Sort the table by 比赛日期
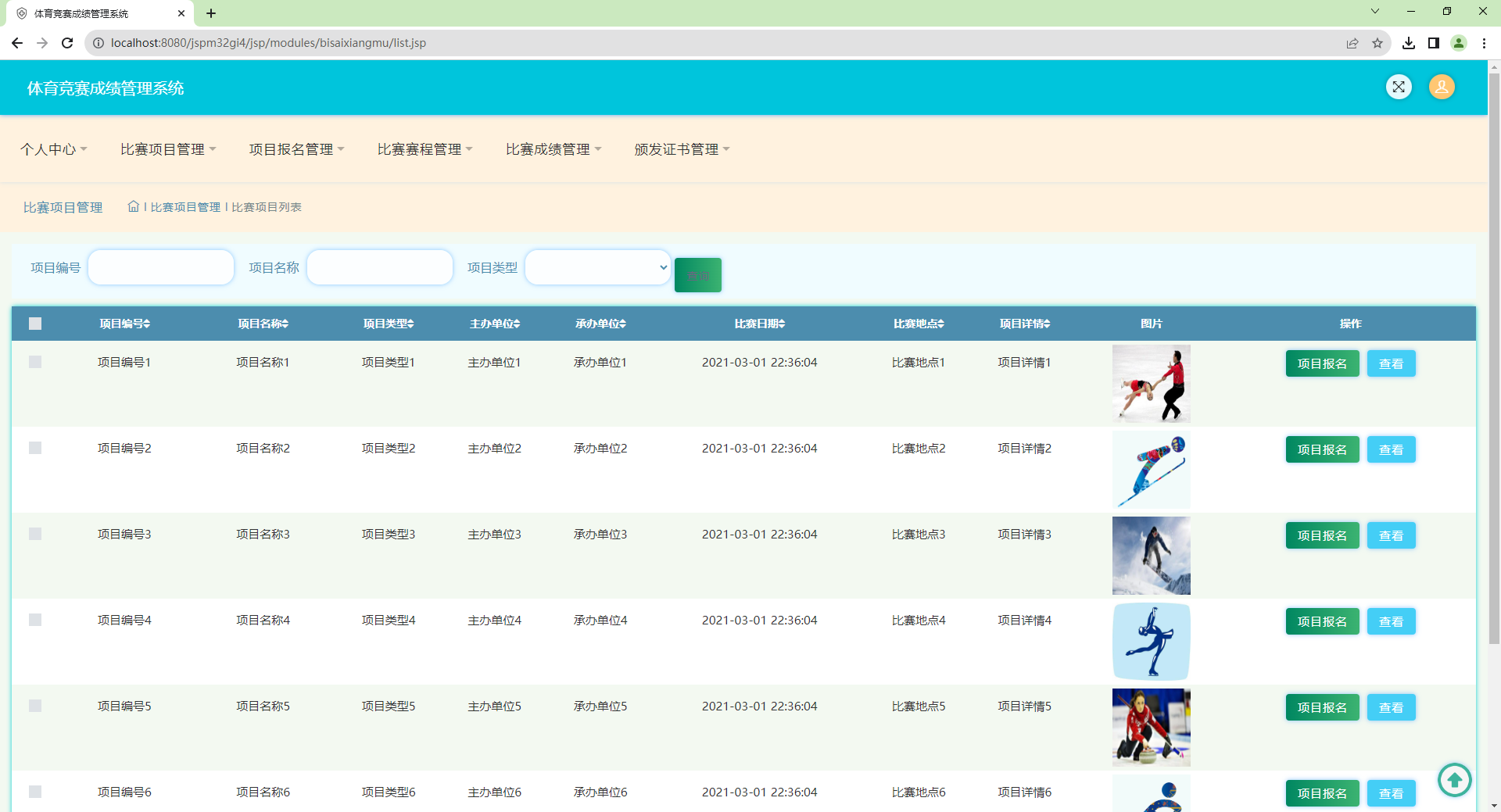Viewport: 1501px width, 812px height. coord(760,324)
